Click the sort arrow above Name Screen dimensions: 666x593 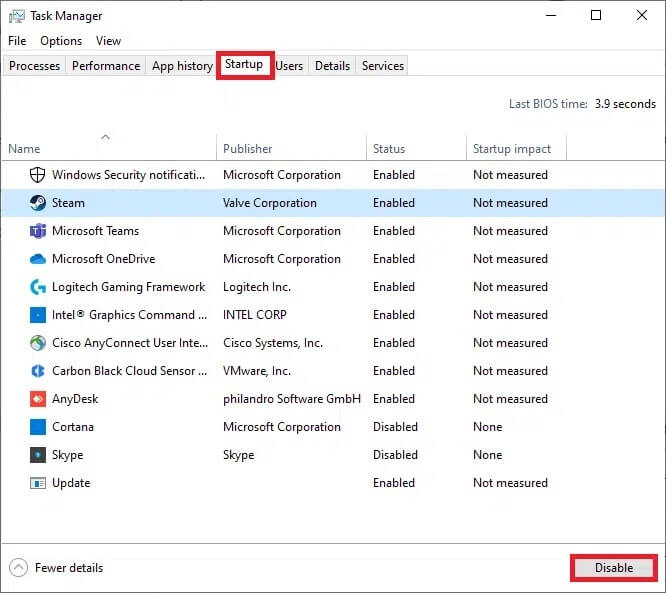[105, 137]
